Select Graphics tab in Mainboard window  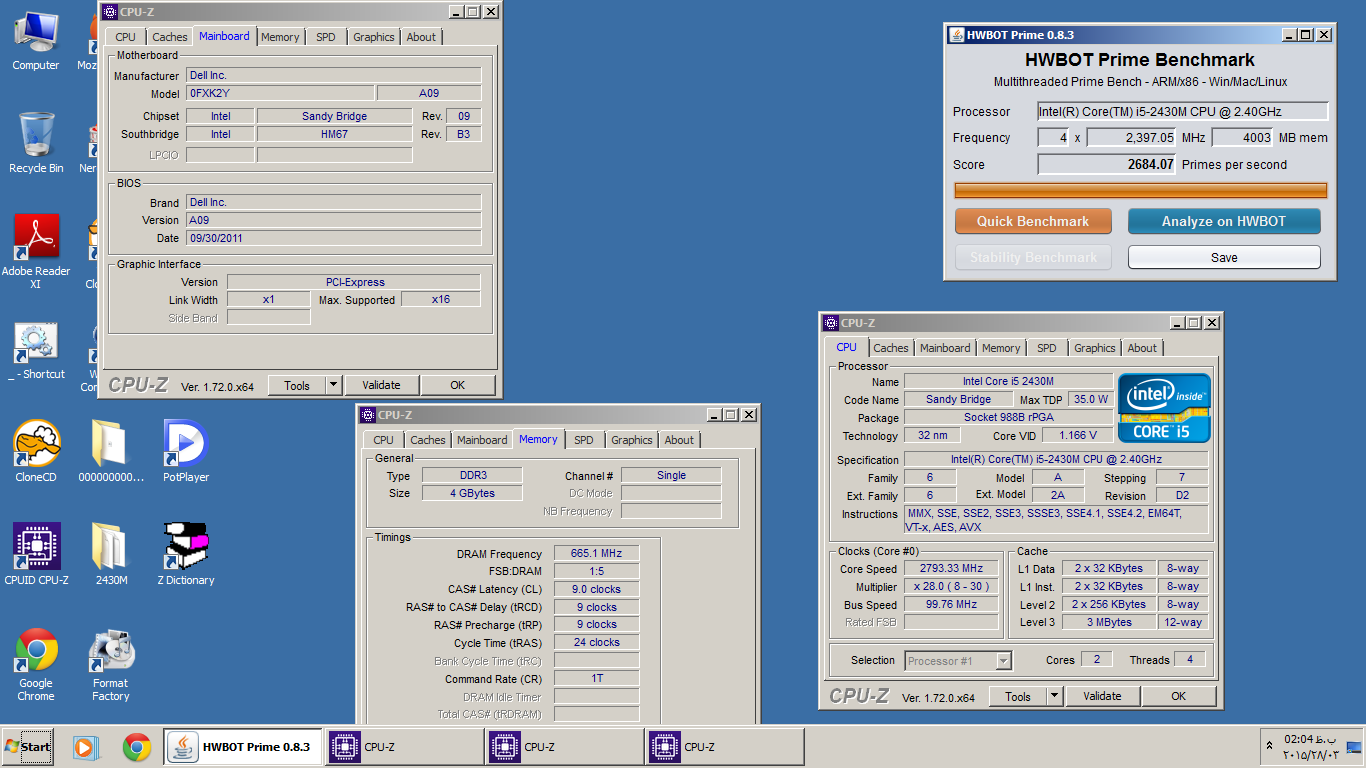click(x=374, y=37)
